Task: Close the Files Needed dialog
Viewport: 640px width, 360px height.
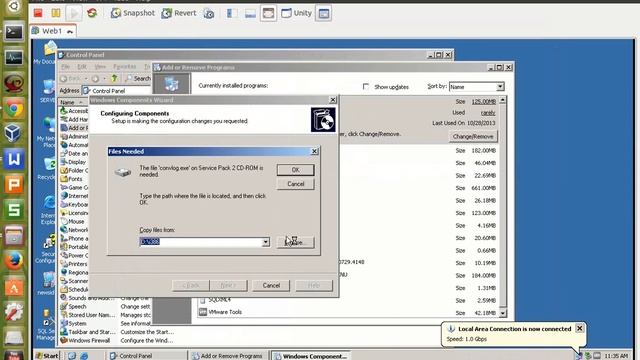Action: click(315, 151)
